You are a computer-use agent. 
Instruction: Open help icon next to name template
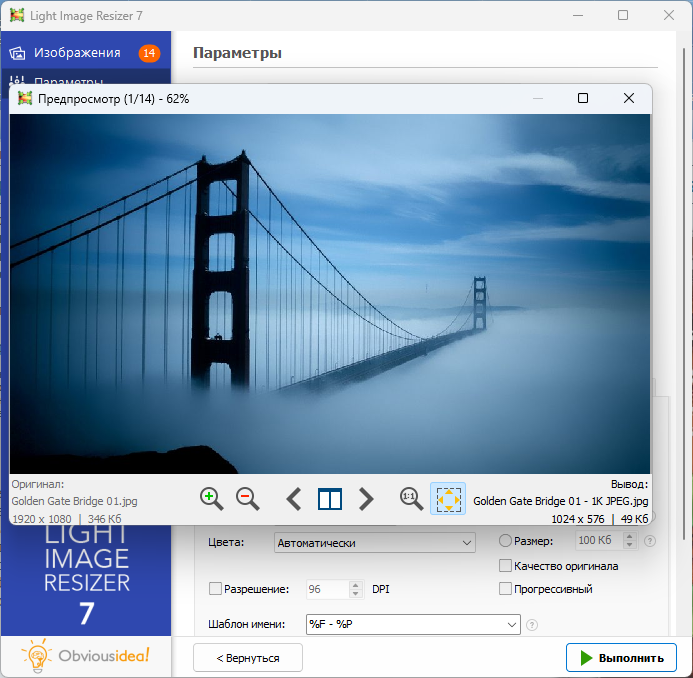(x=532, y=625)
